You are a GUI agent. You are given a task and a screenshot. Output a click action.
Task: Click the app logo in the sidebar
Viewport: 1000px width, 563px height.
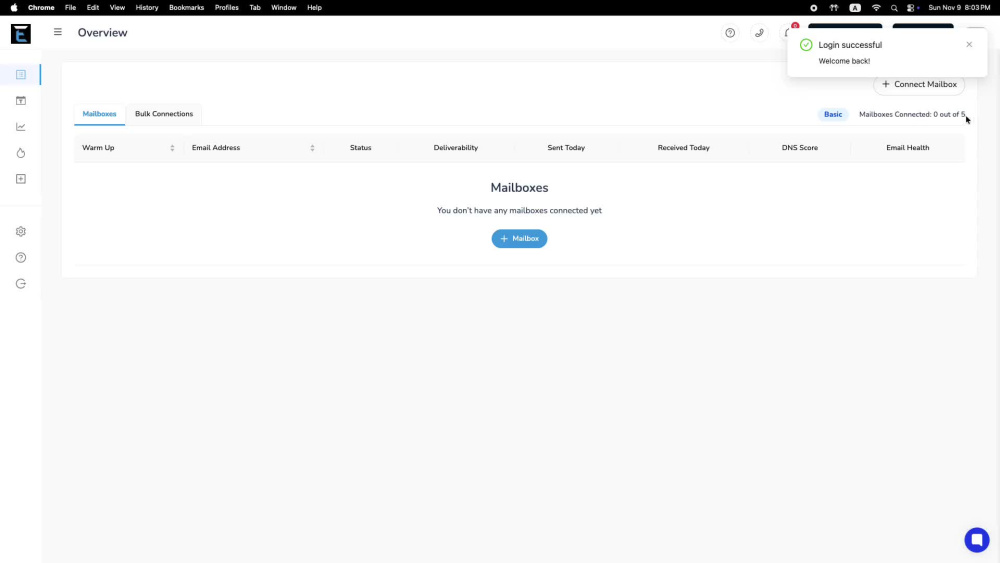pos(20,33)
